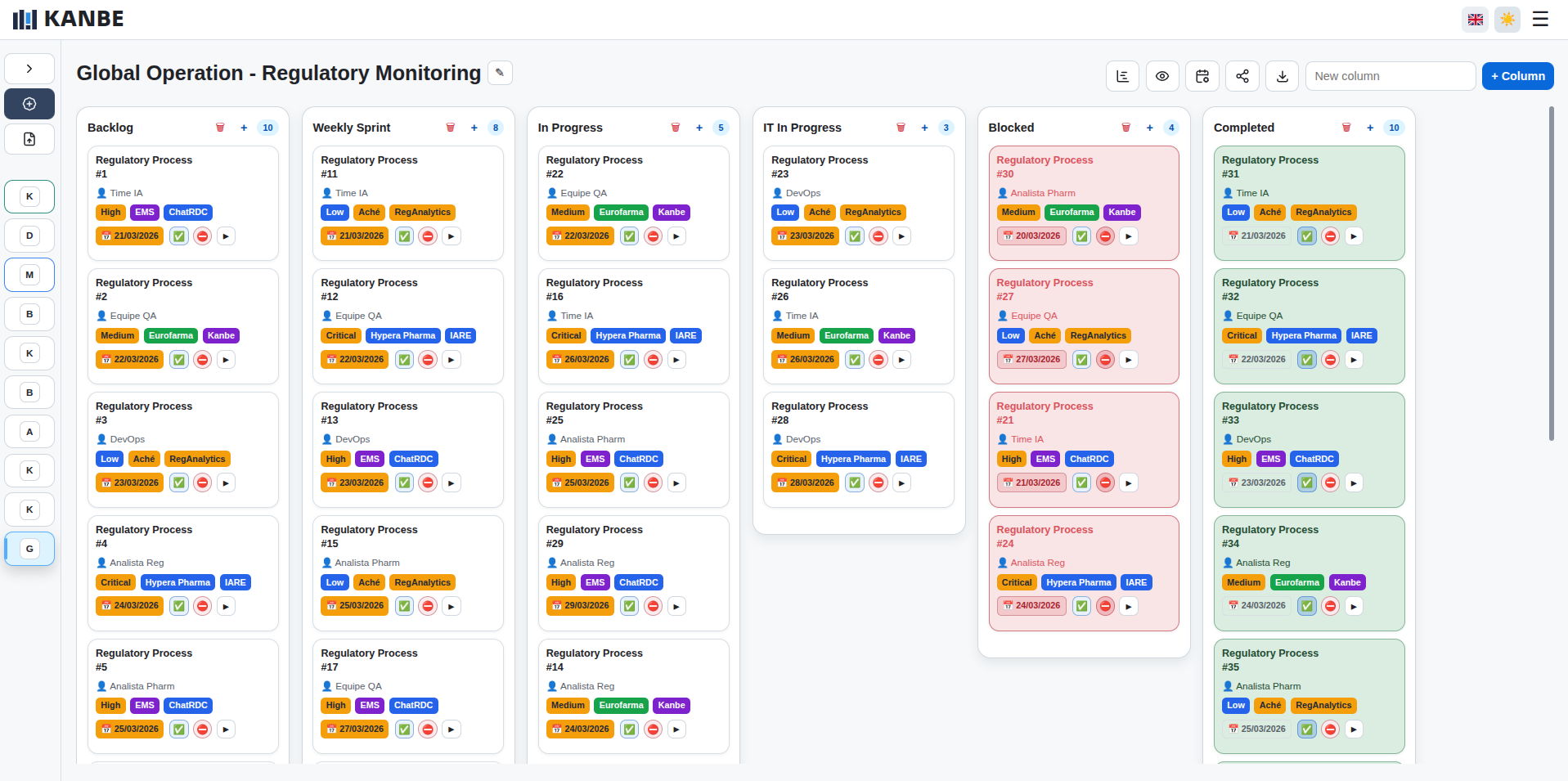Screen dimensions: 1568x781
Task: Delete the Backlog column using trash icon
Action: (220, 128)
